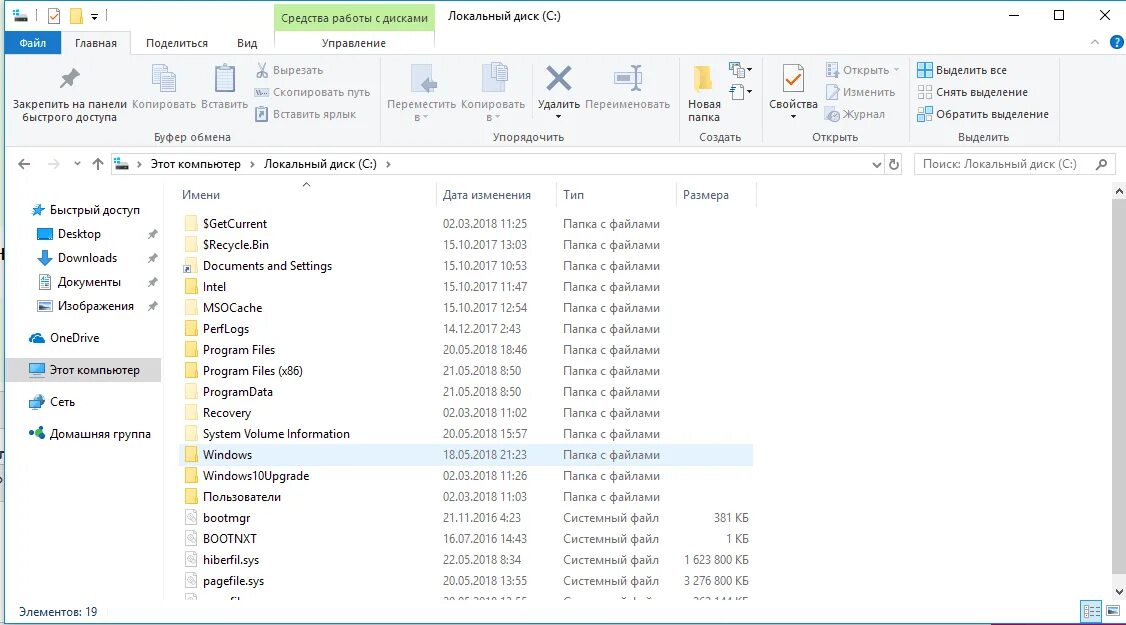Screen dimensions: 1126x625
Task: Collapse the ribbon chevron
Action: click(1094, 42)
